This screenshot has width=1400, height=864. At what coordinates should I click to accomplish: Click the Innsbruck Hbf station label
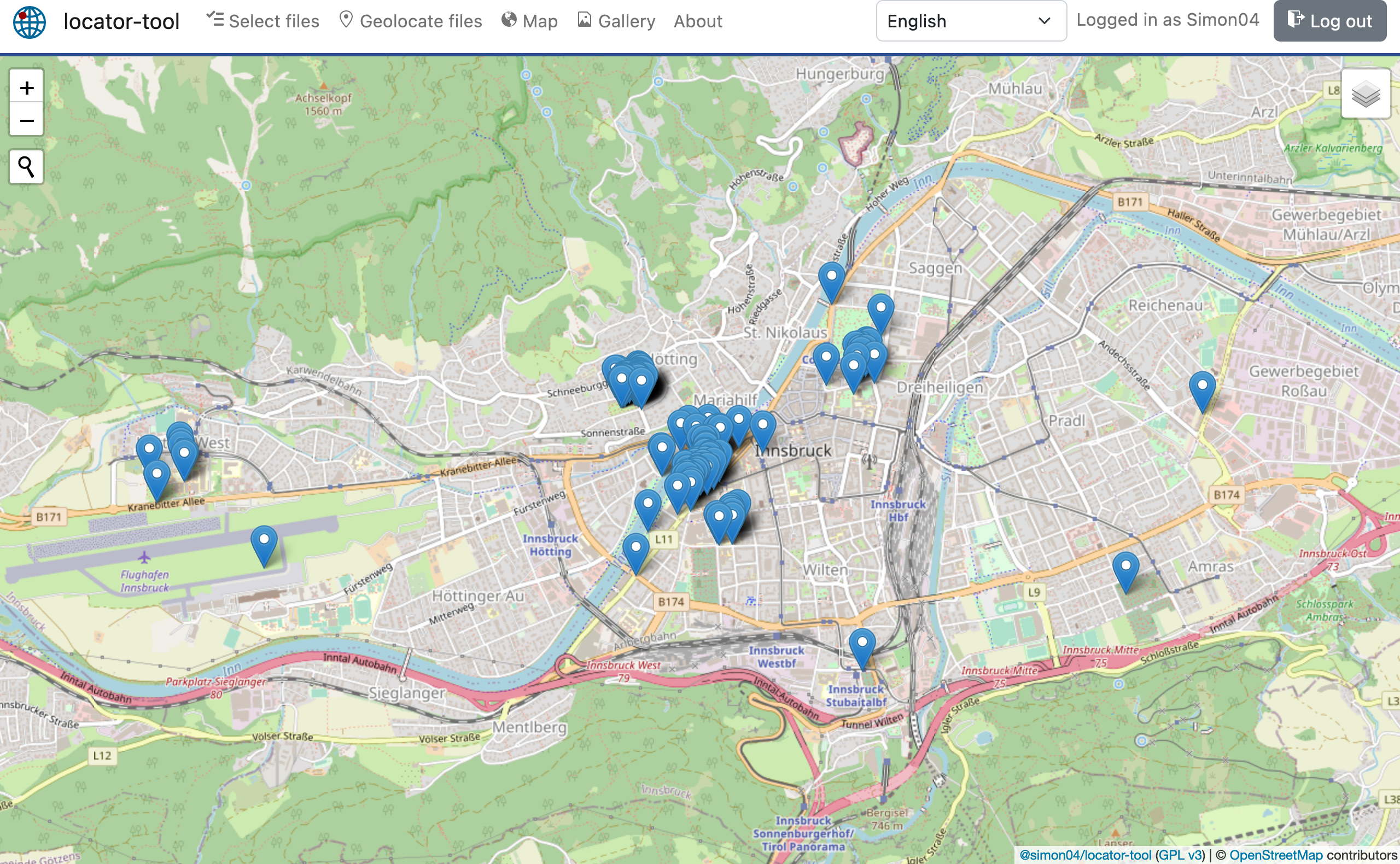pyautogui.click(x=898, y=511)
